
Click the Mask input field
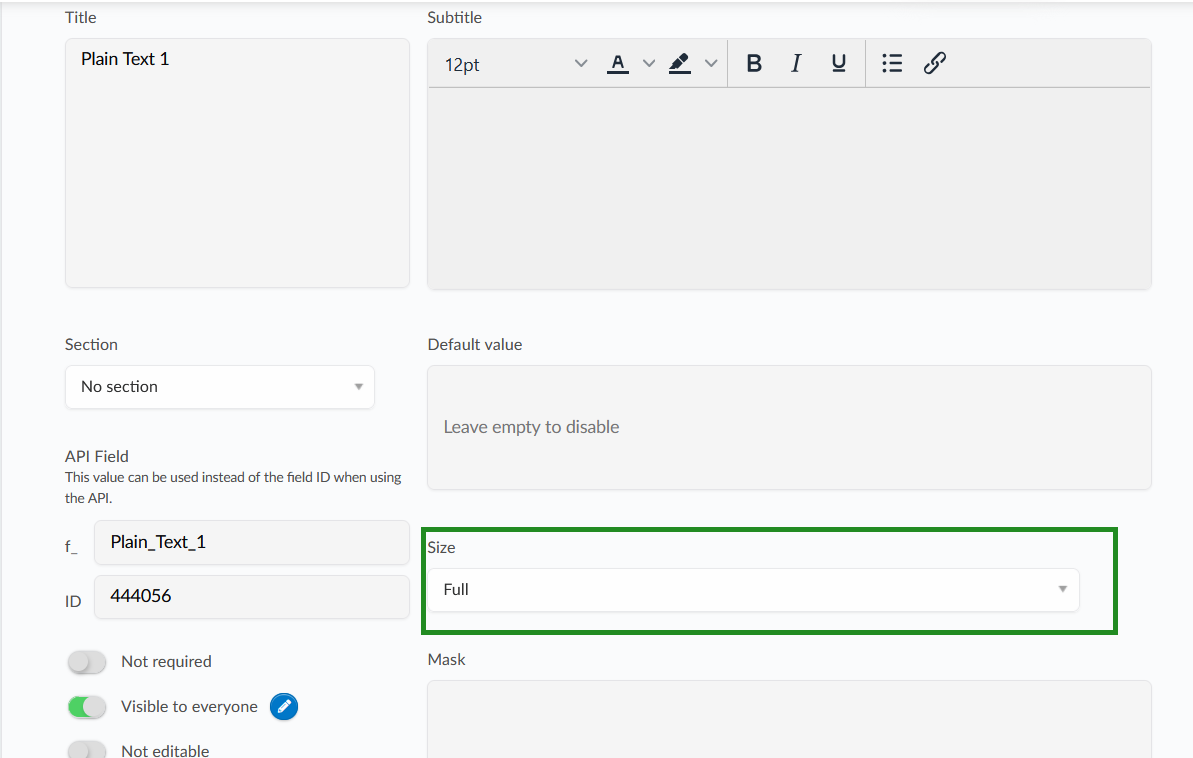(789, 719)
